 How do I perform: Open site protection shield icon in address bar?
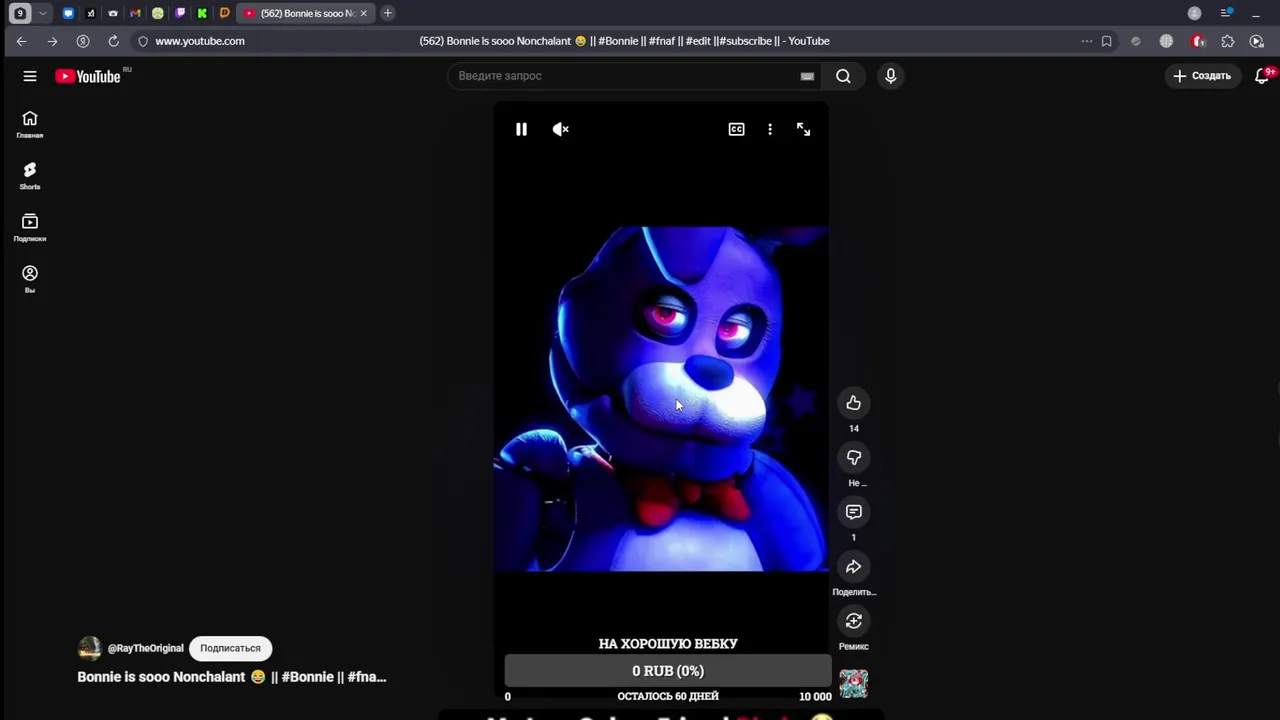click(143, 41)
